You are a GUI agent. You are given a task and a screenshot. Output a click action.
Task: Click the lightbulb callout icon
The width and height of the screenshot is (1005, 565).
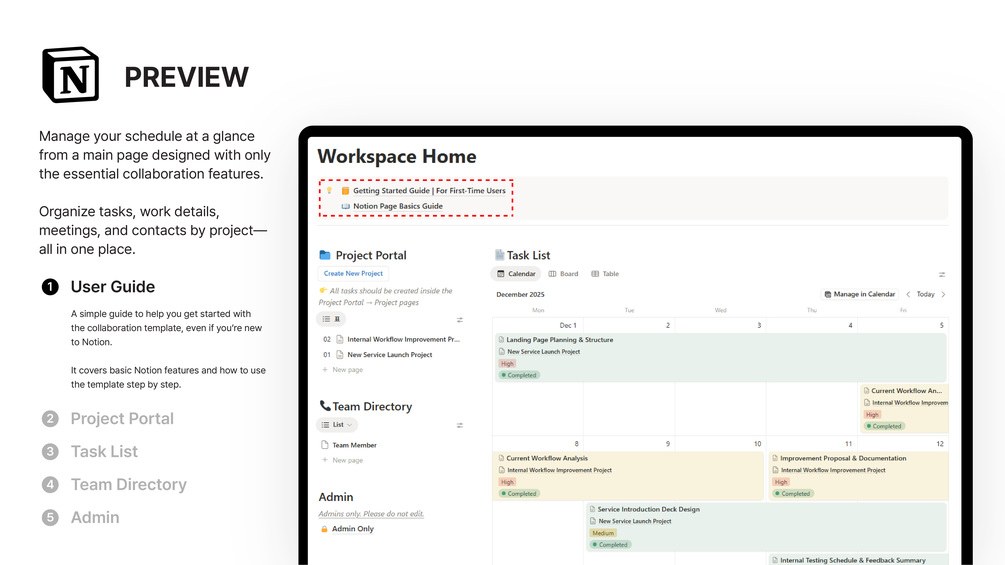click(x=329, y=191)
